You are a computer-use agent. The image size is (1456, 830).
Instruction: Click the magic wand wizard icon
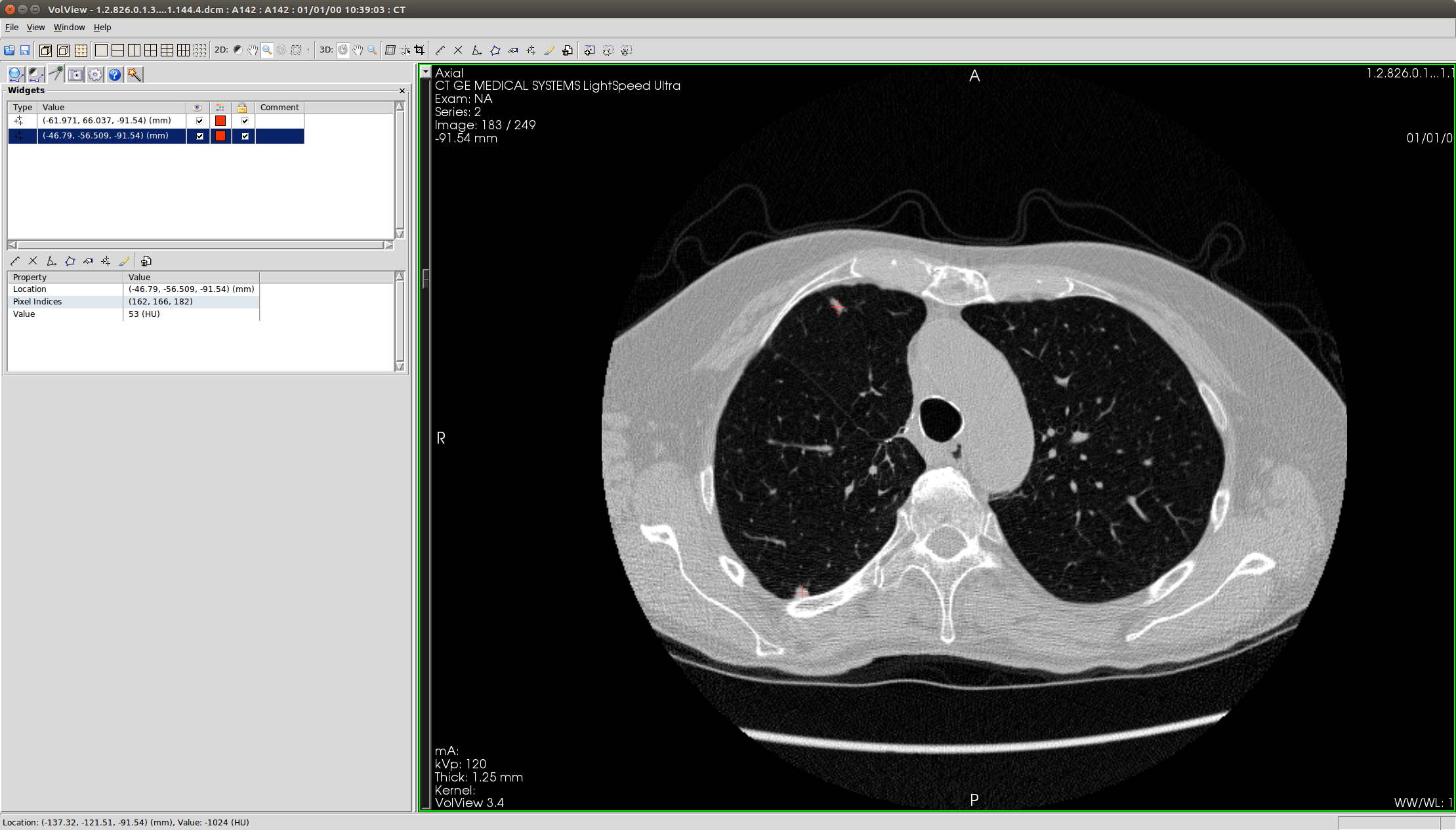tap(135, 75)
